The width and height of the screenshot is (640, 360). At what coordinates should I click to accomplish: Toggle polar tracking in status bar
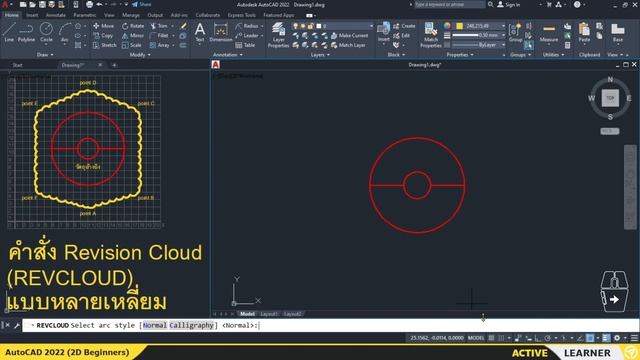click(548, 338)
